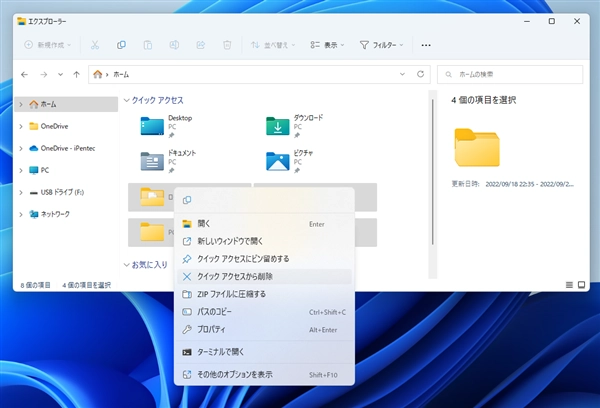Select PC in the navigation pane
The height and width of the screenshot is (408, 600).
[x=66, y=170]
